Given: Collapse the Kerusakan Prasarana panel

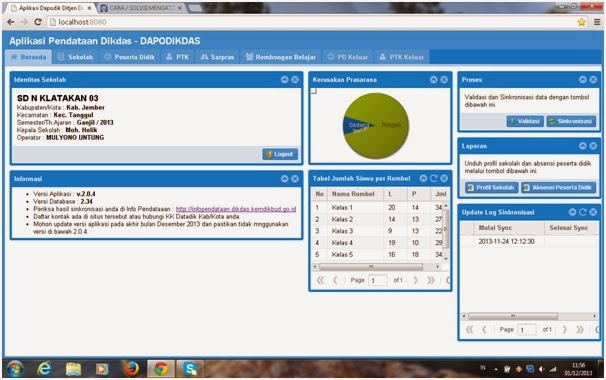Looking at the screenshot, I should click(434, 80).
